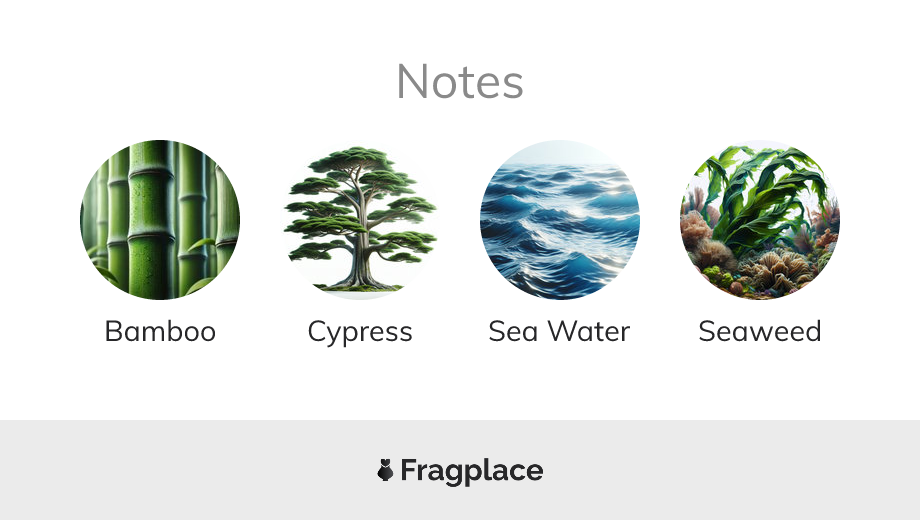This screenshot has height=520, width=920.
Task: Click the Fragplace wordmark text
Action: (x=471, y=470)
